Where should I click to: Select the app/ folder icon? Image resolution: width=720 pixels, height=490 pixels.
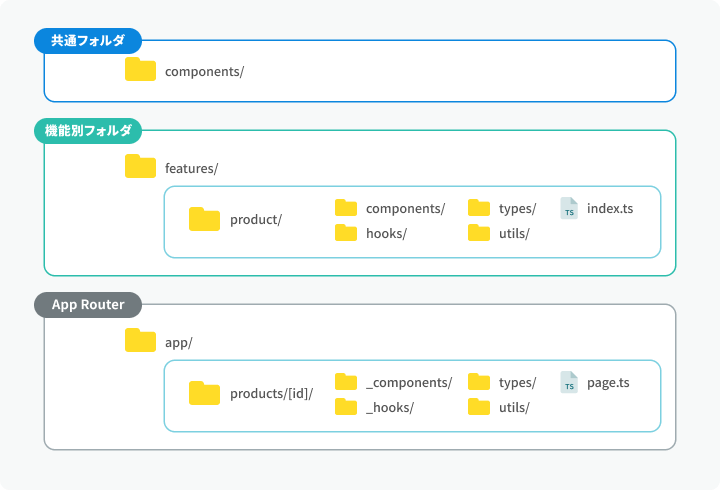pos(141,340)
